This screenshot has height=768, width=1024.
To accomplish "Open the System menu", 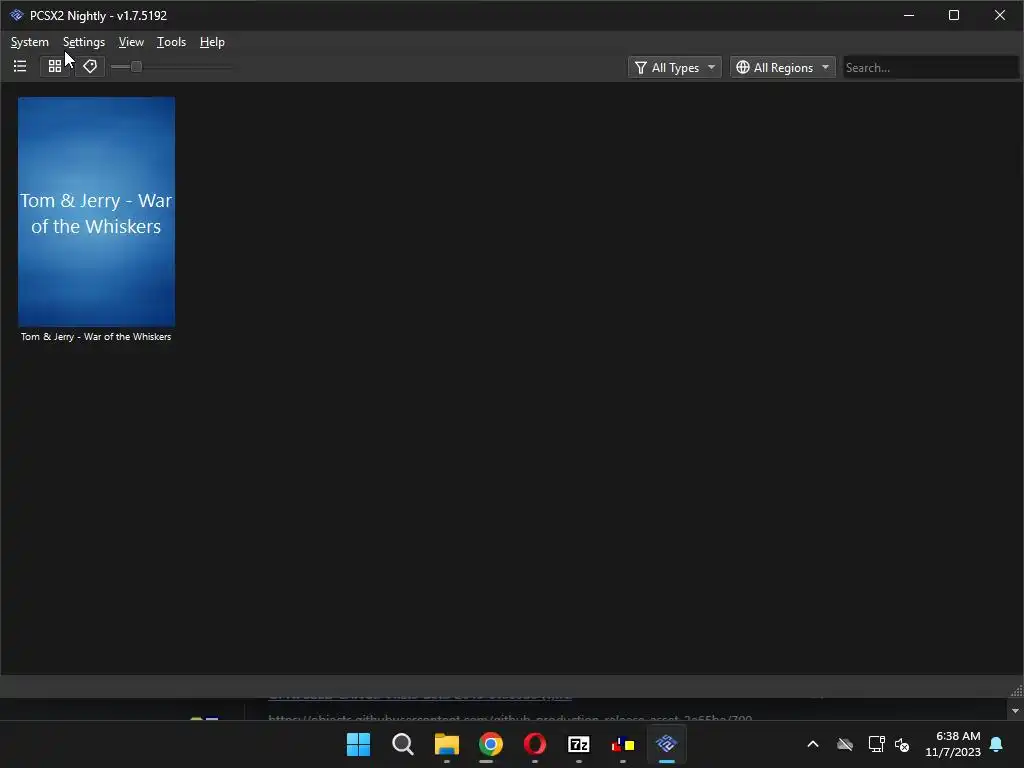I will (30, 42).
